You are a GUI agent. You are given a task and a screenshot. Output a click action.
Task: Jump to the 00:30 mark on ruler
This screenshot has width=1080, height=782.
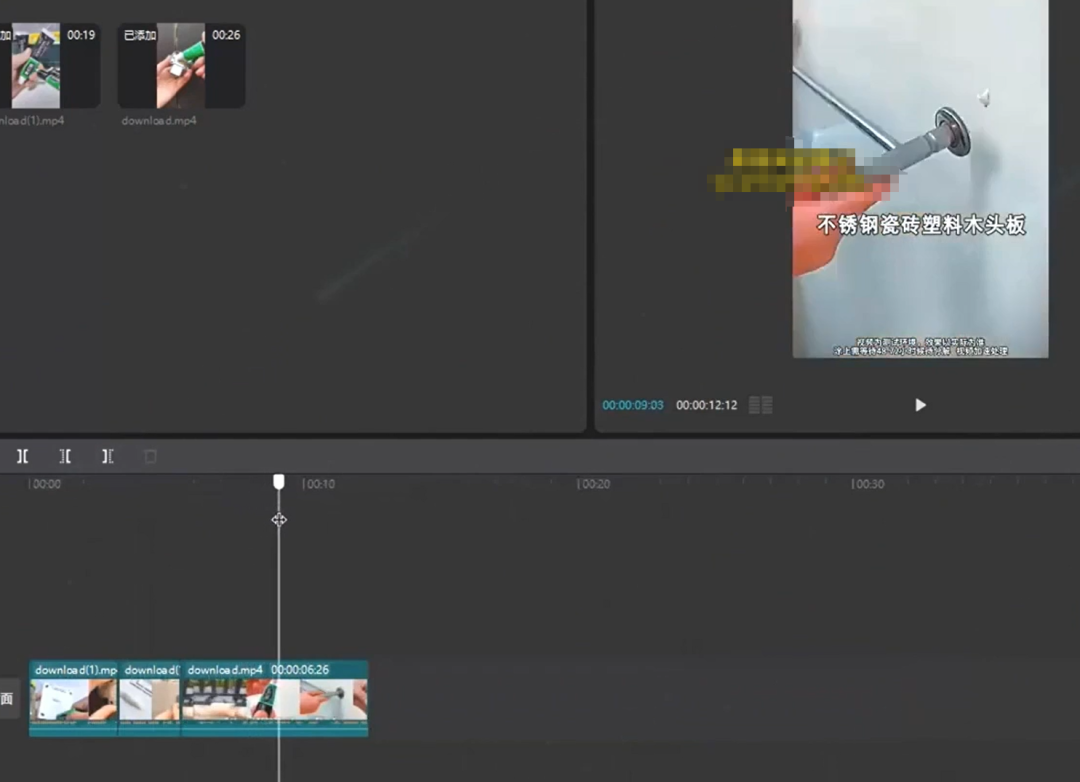point(867,484)
